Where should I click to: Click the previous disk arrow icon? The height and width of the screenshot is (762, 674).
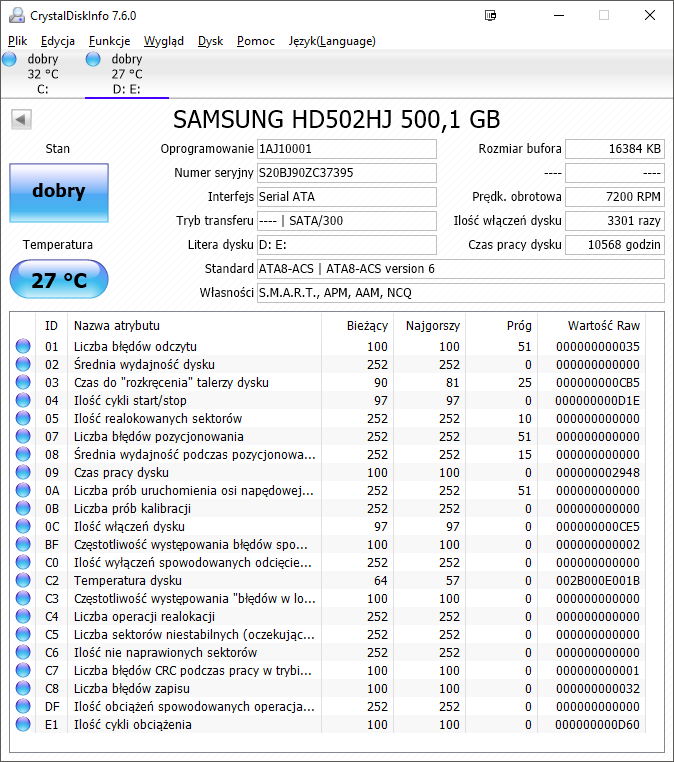pos(21,119)
